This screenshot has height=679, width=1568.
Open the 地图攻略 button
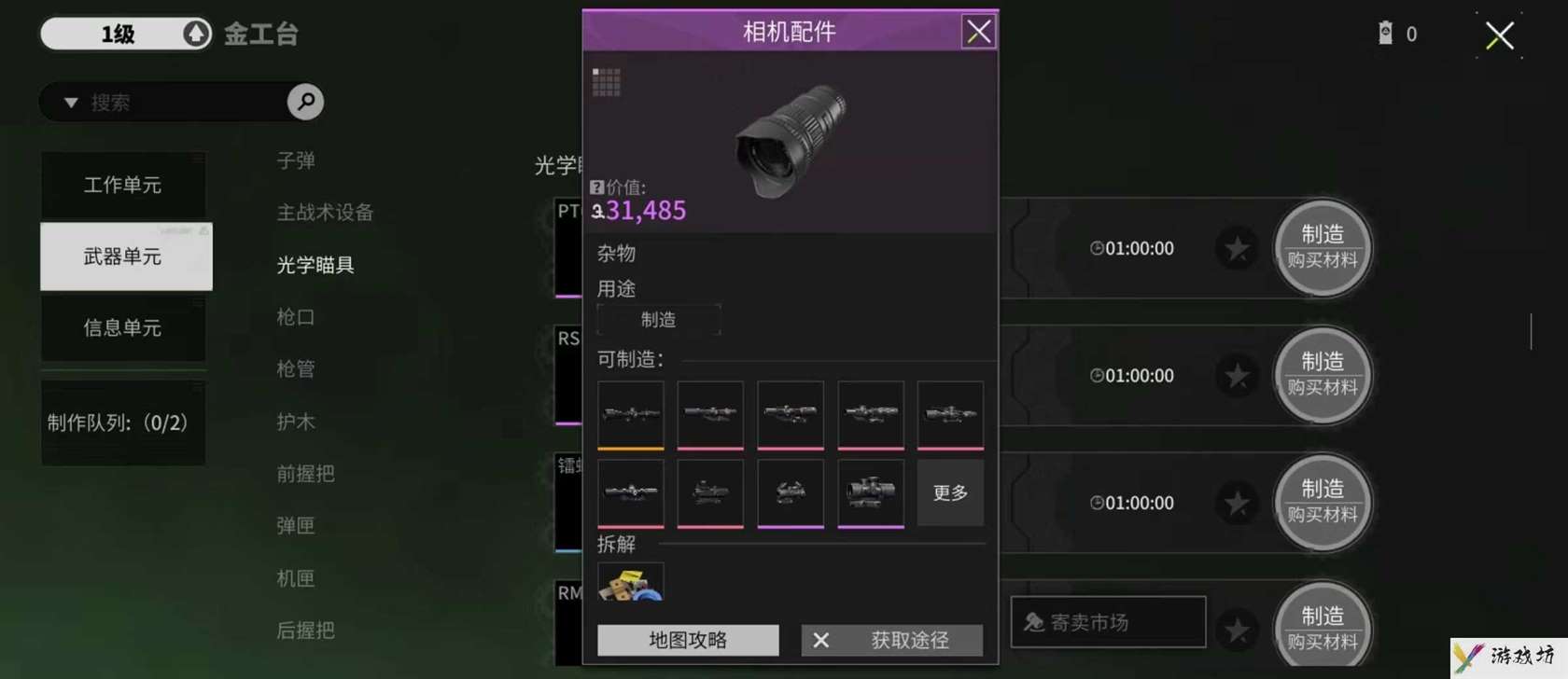coord(688,640)
